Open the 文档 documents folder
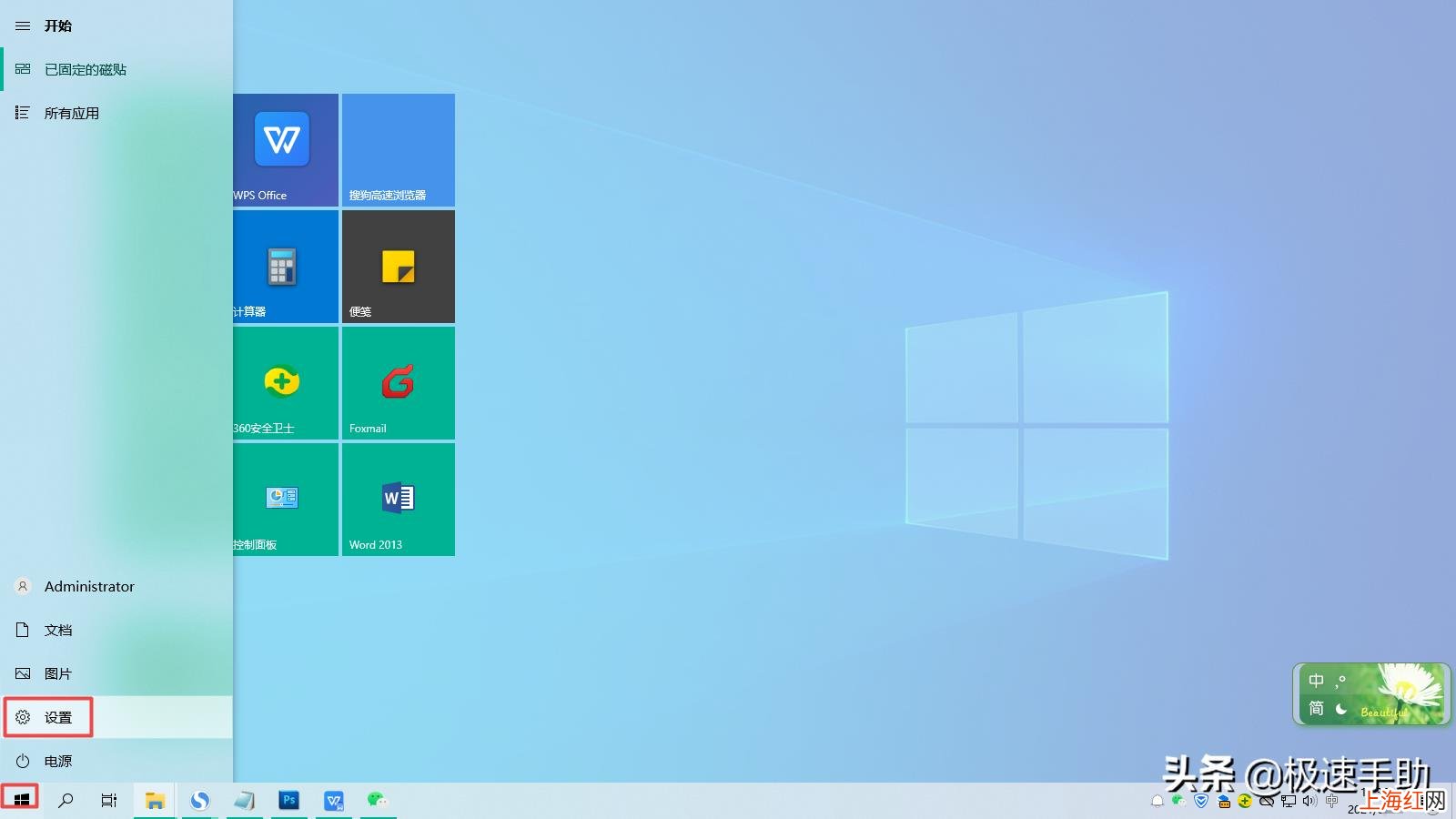The height and width of the screenshot is (819, 1456). click(x=116, y=631)
